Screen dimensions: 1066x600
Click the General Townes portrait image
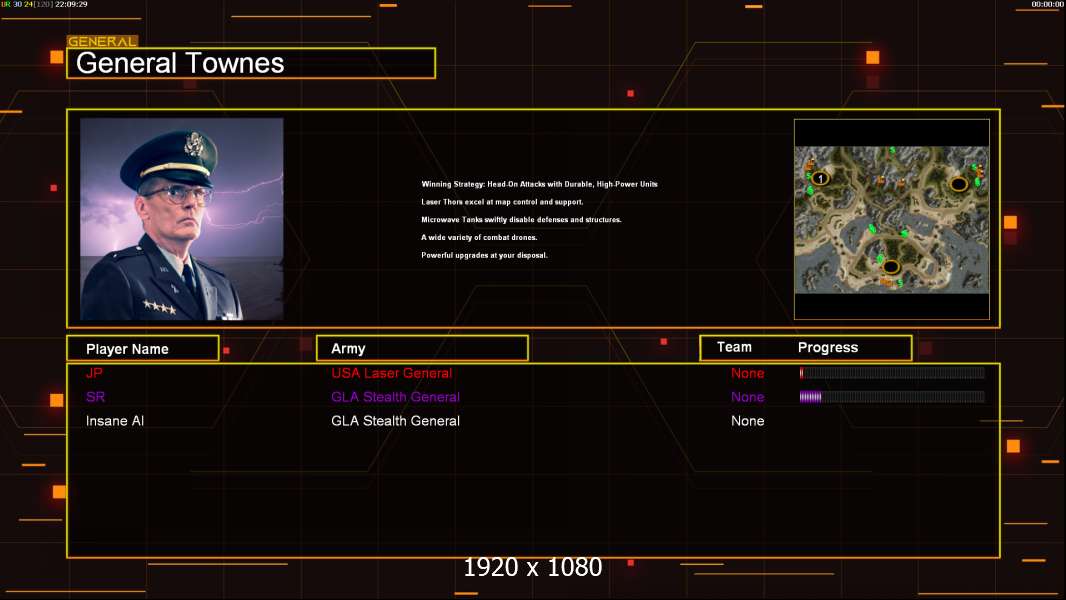[182, 219]
